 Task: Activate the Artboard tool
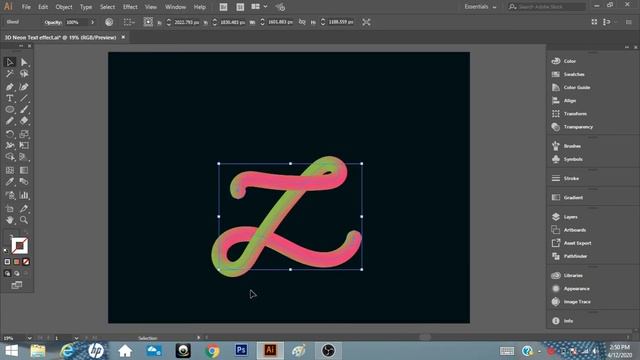click(10, 209)
